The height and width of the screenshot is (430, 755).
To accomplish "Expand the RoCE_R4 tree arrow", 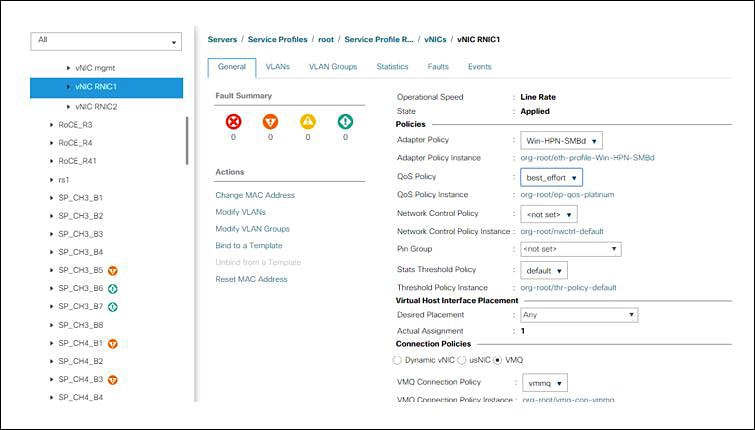I will [x=52, y=143].
